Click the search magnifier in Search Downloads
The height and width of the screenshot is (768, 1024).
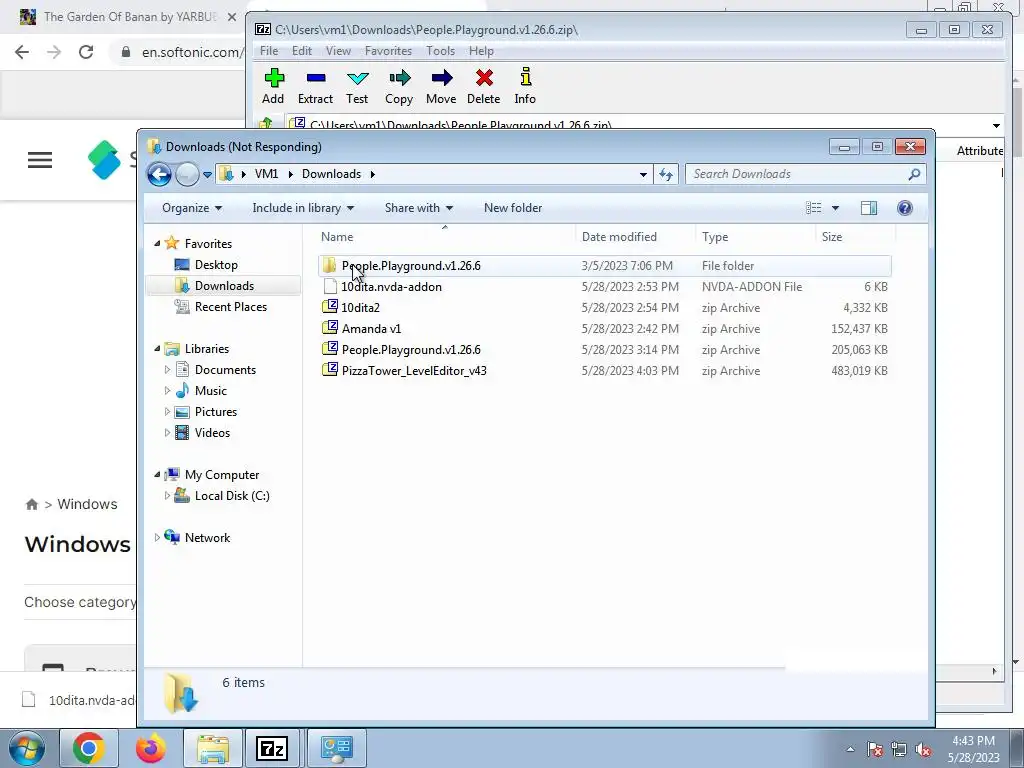pos(914,174)
